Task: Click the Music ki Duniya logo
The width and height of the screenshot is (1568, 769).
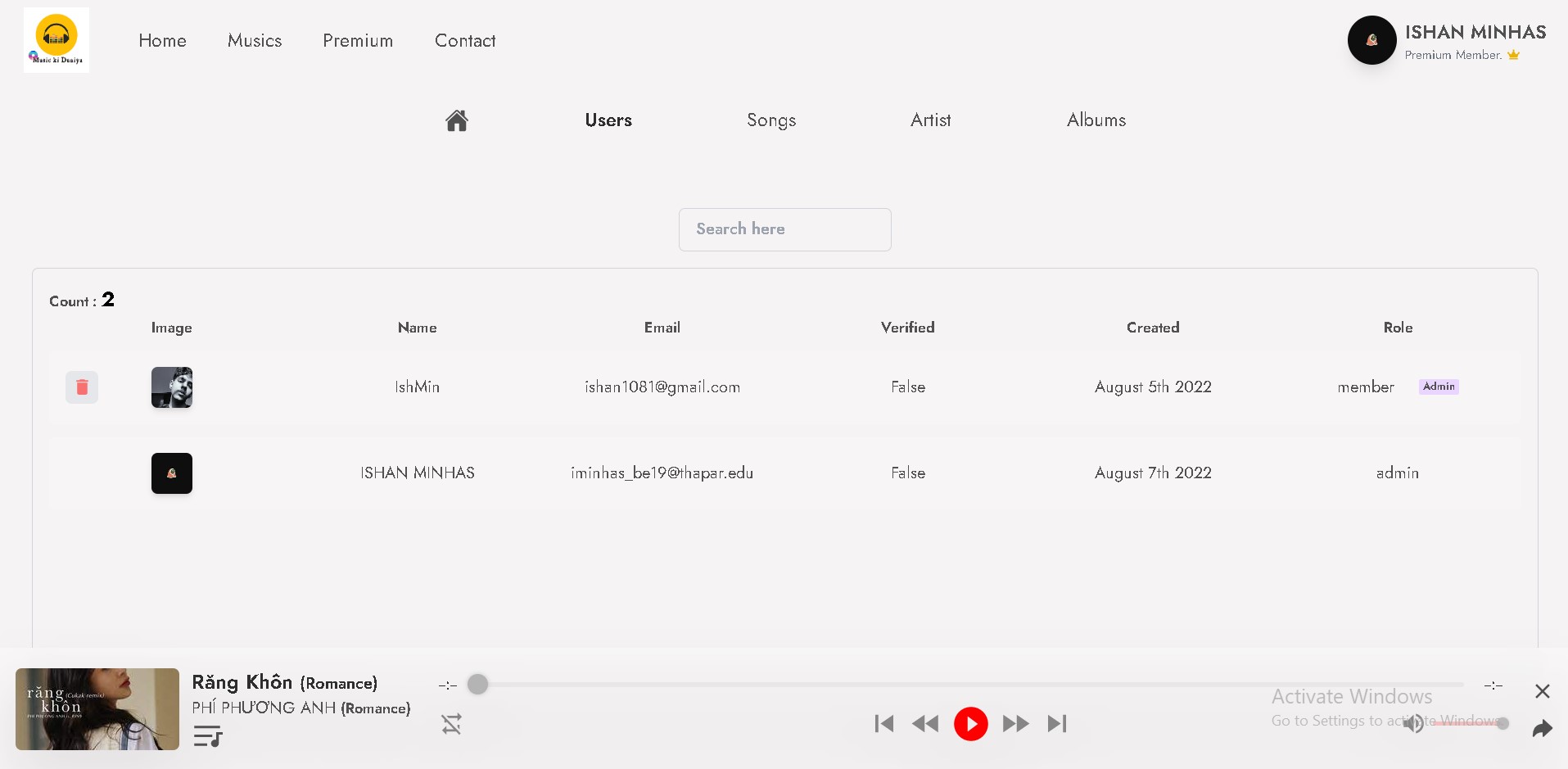Action: 56,39
